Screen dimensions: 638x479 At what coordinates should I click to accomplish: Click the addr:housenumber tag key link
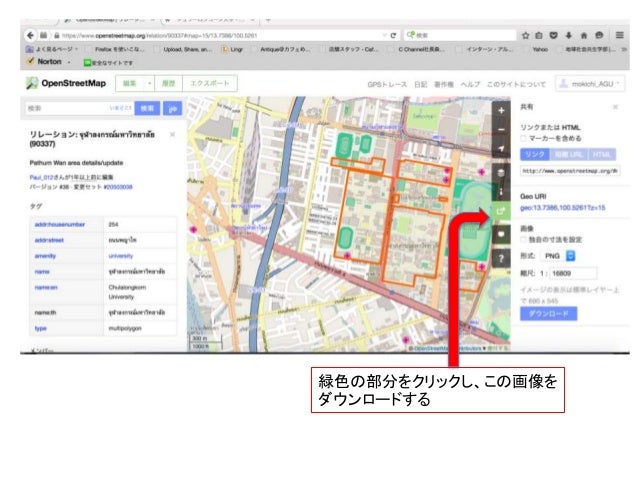point(60,224)
